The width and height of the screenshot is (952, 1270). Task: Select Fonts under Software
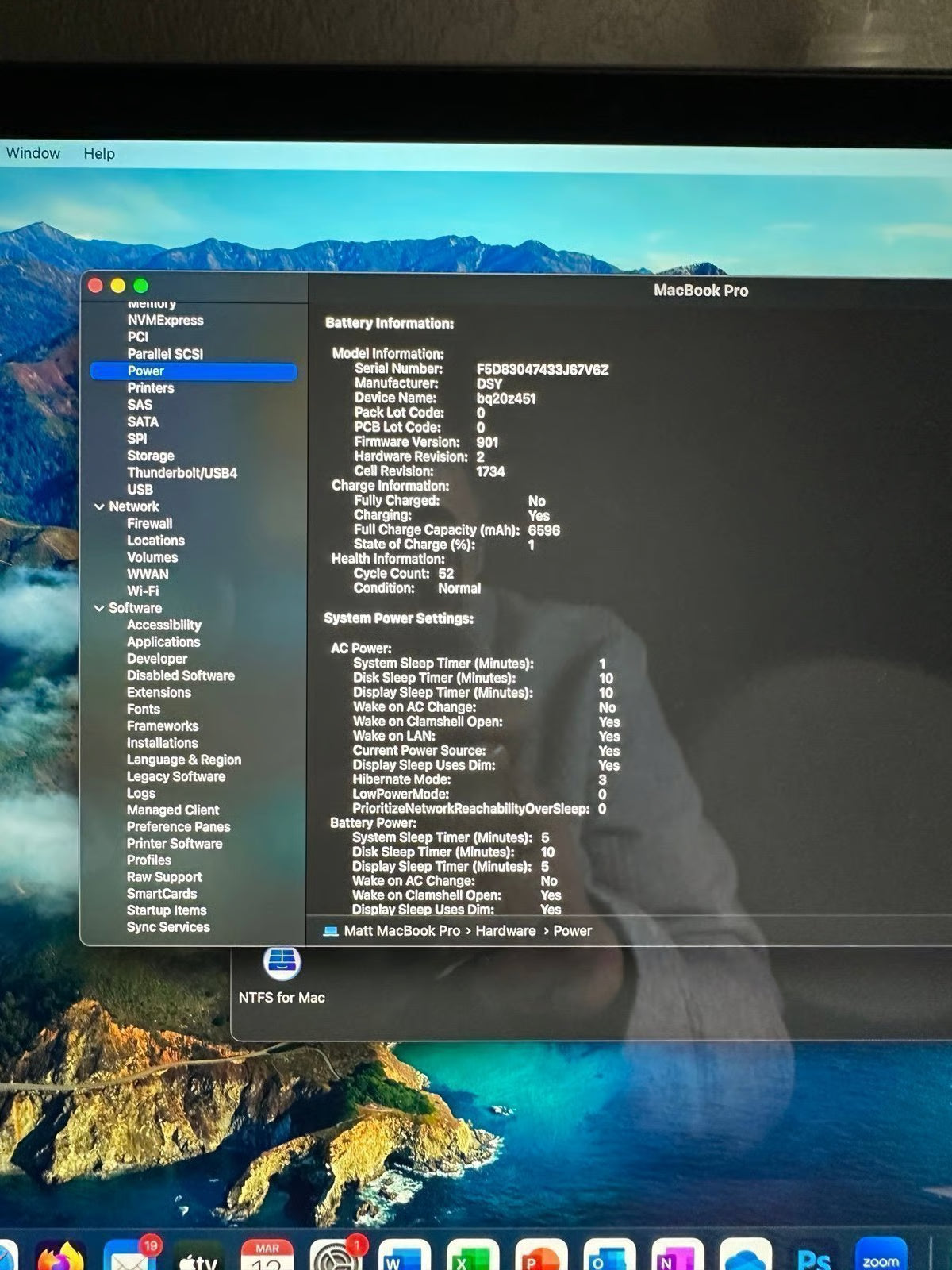pos(144,710)
